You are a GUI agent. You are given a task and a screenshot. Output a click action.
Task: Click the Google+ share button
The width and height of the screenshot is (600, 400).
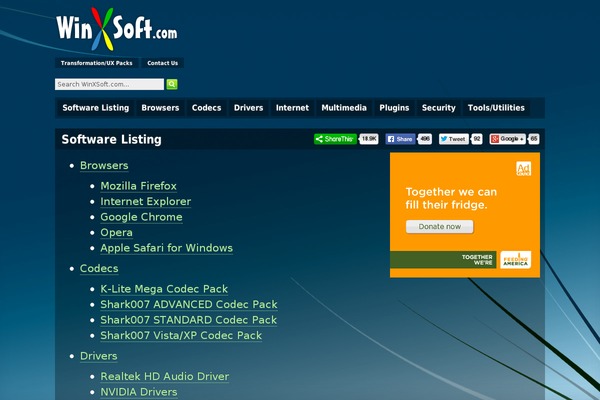(x=508, y=139)
